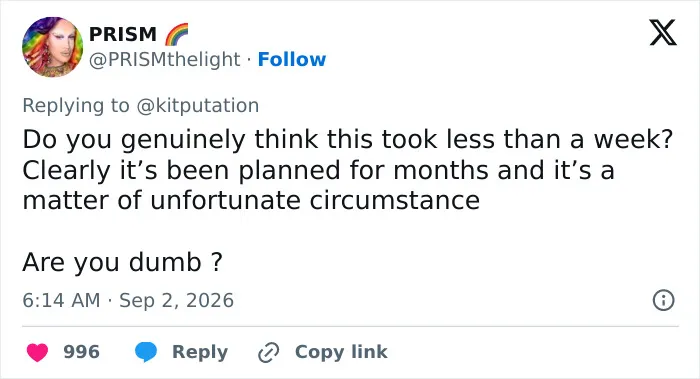Click the "Replying to" label

[x=76, y=106]
